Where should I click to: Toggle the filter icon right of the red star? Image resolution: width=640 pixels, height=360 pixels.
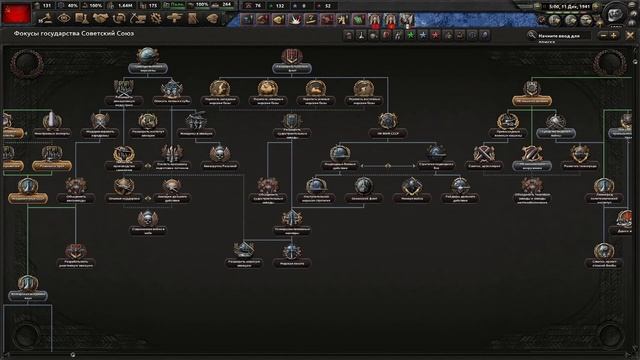click(448, 36)
